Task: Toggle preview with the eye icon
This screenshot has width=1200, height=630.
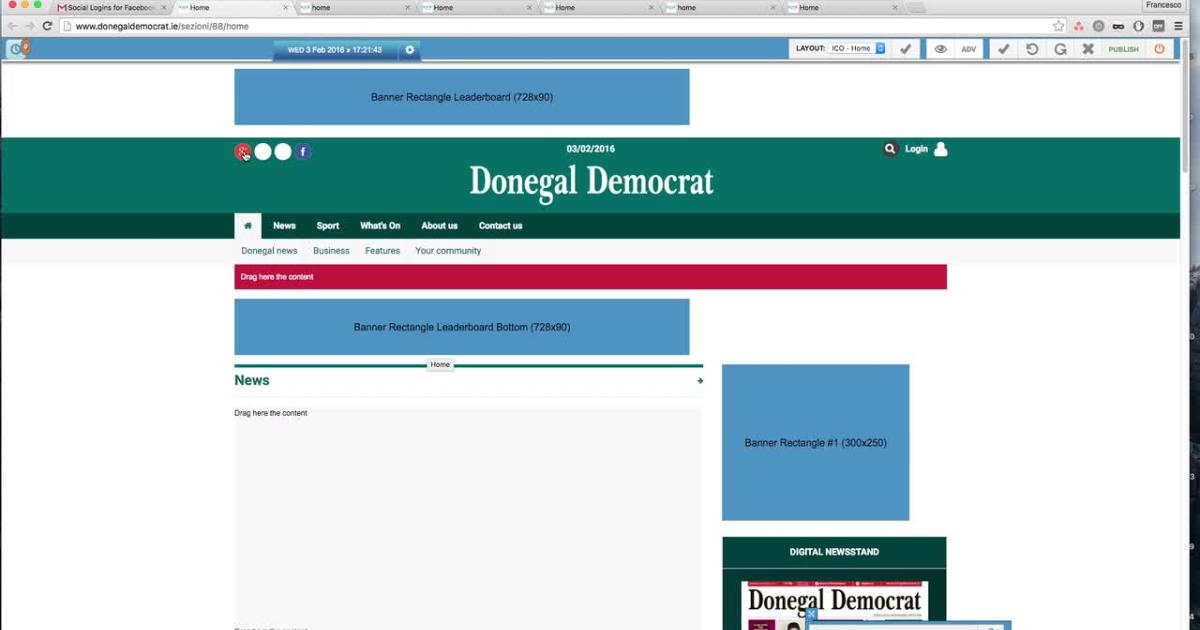Action: pos(940,49)
